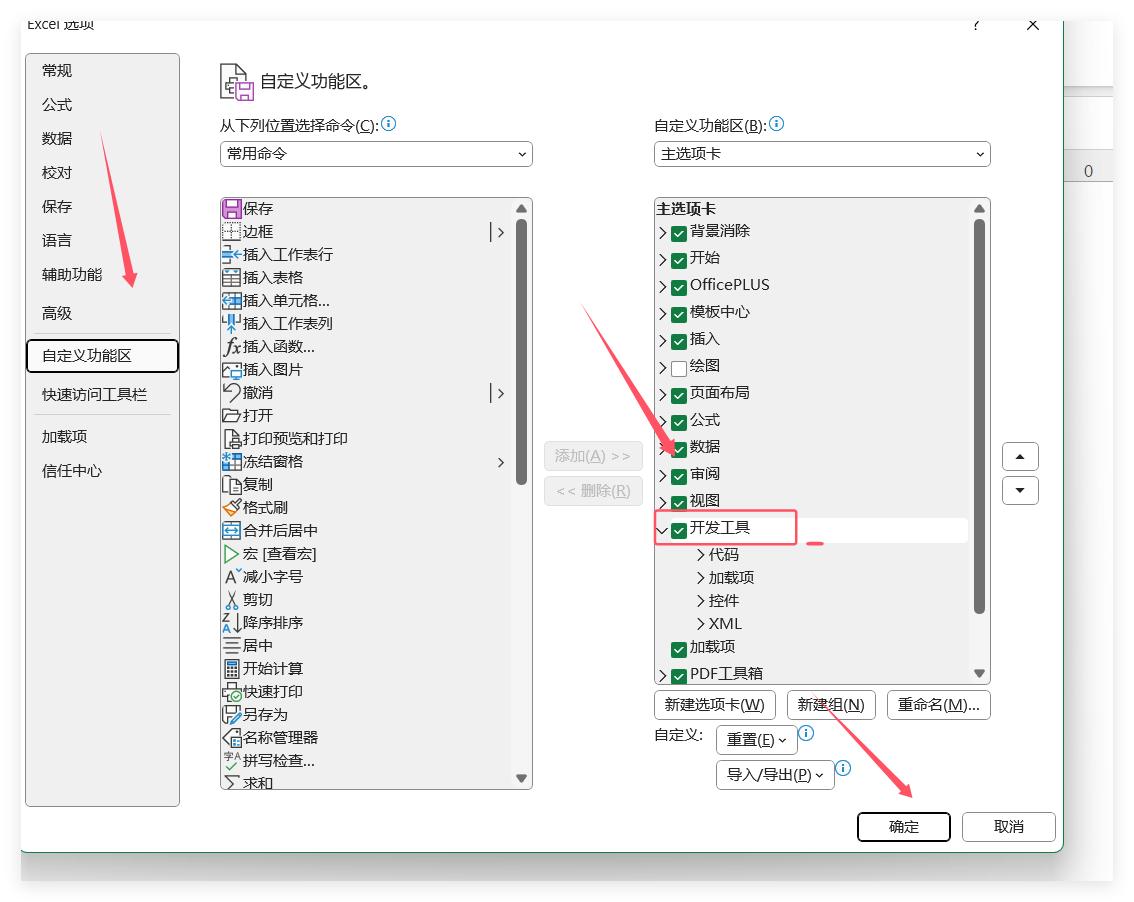
Task: Open the 导入/导出(P) dropdown button
Action: tap(775, 775)
